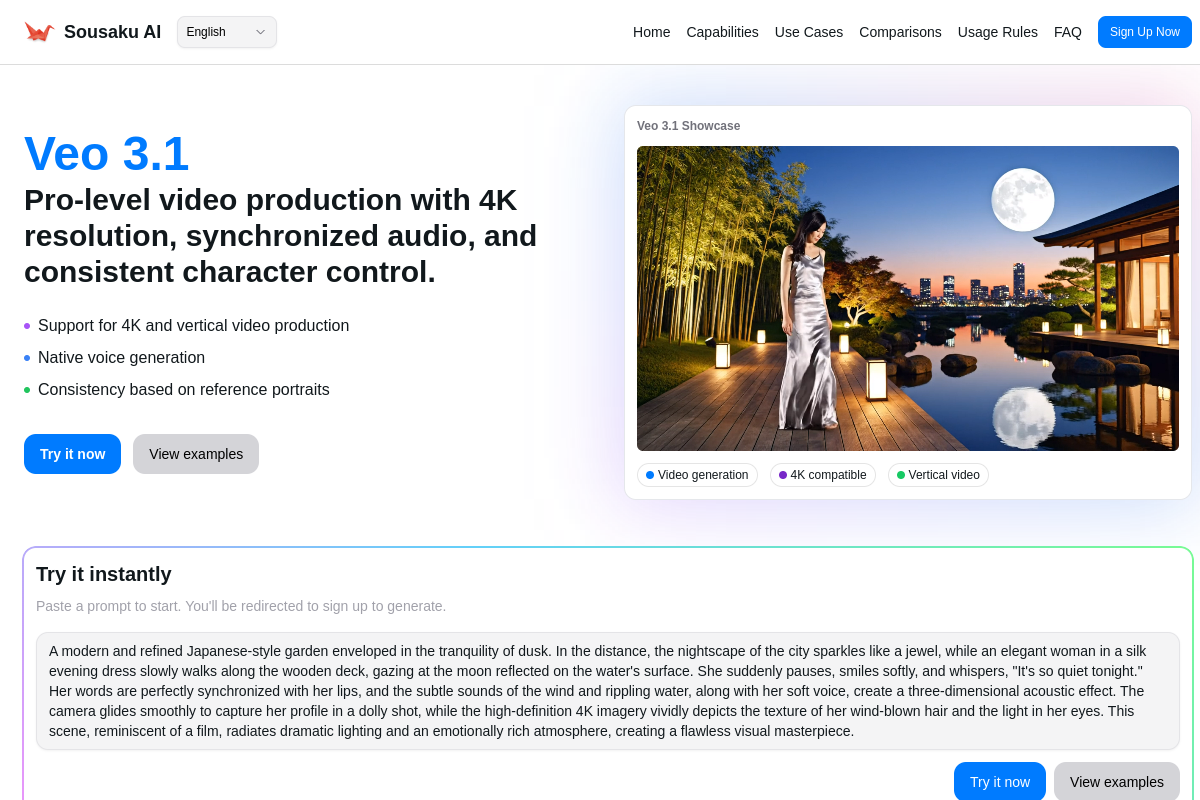Open the Comparisons section link

coord(900,32)
